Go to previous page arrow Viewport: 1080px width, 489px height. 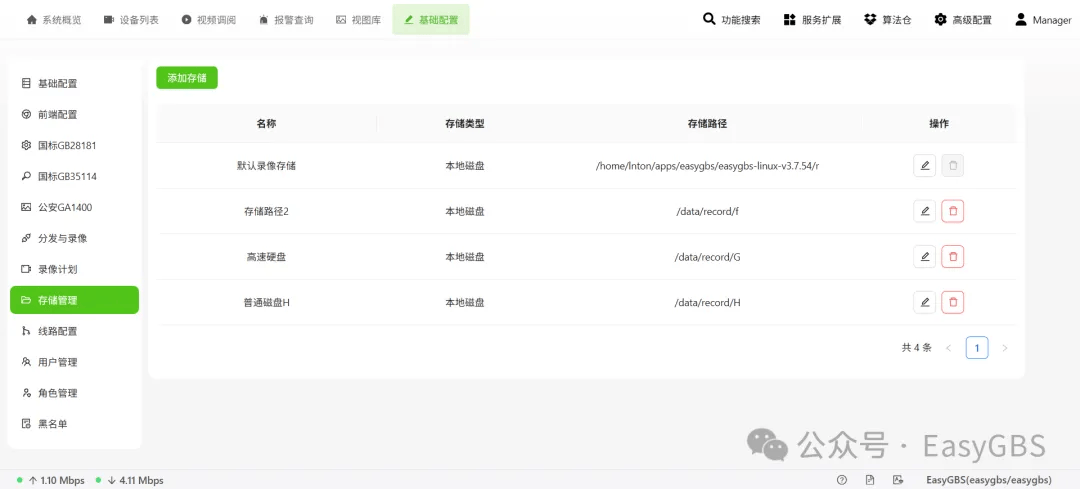point(948,348)
